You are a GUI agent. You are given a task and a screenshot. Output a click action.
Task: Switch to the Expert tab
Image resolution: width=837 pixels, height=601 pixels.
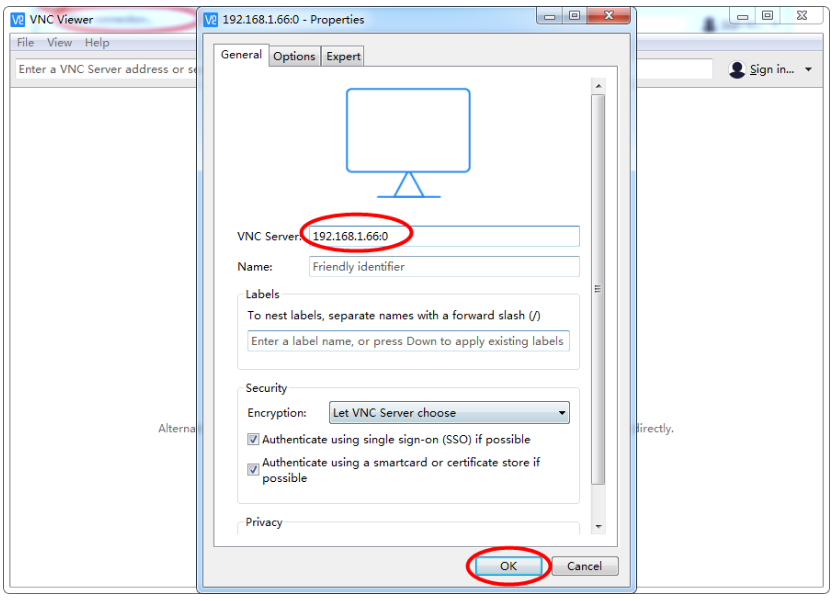[x=343, y=57]
